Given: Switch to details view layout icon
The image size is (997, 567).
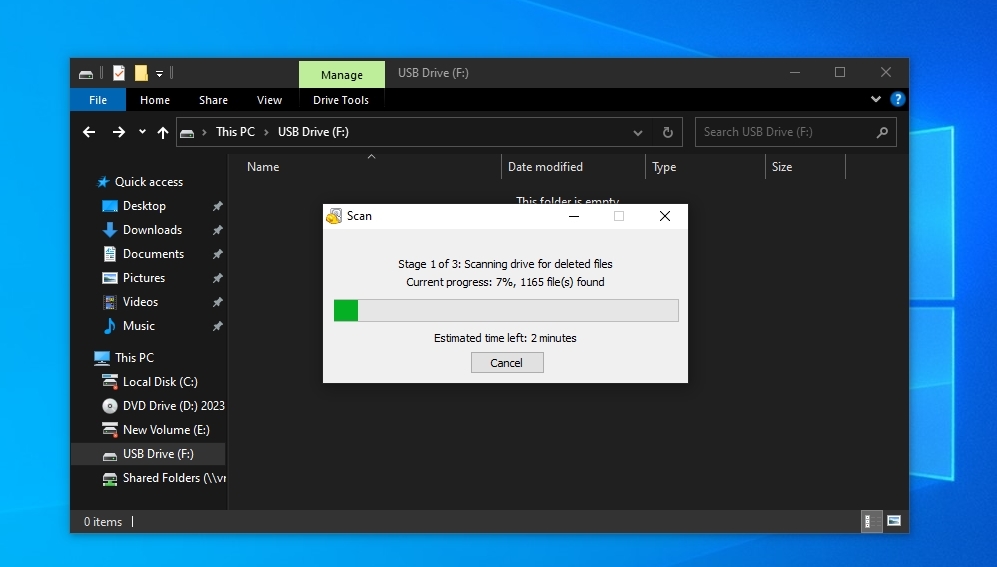Looking at the screenshot, I should 872,521.
